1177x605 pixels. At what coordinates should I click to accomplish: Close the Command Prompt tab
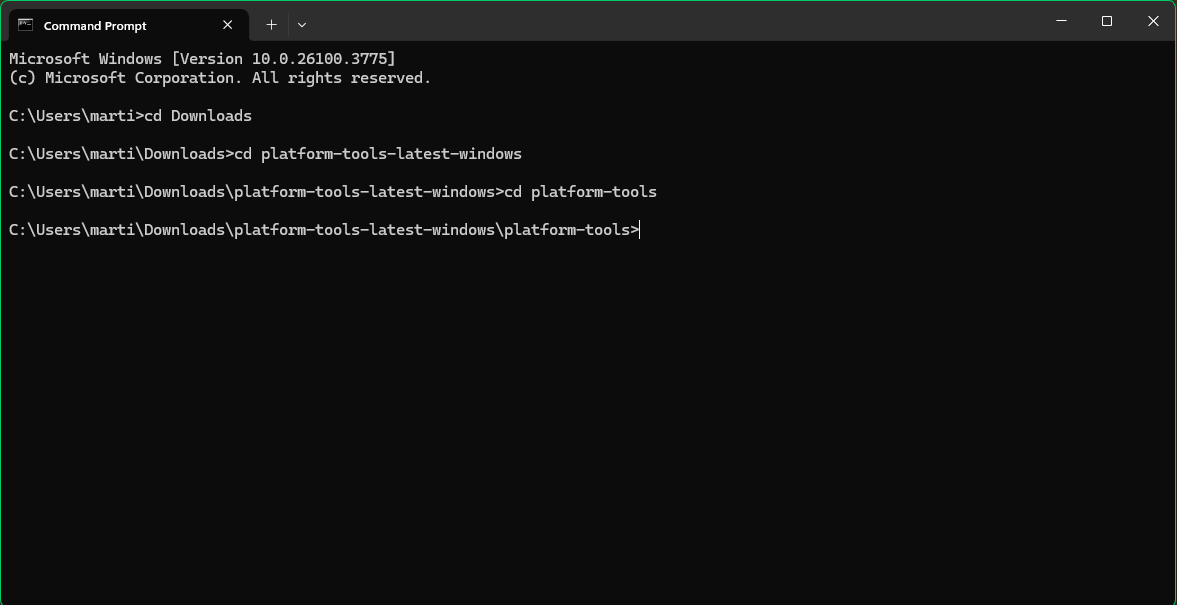[227, 25]
